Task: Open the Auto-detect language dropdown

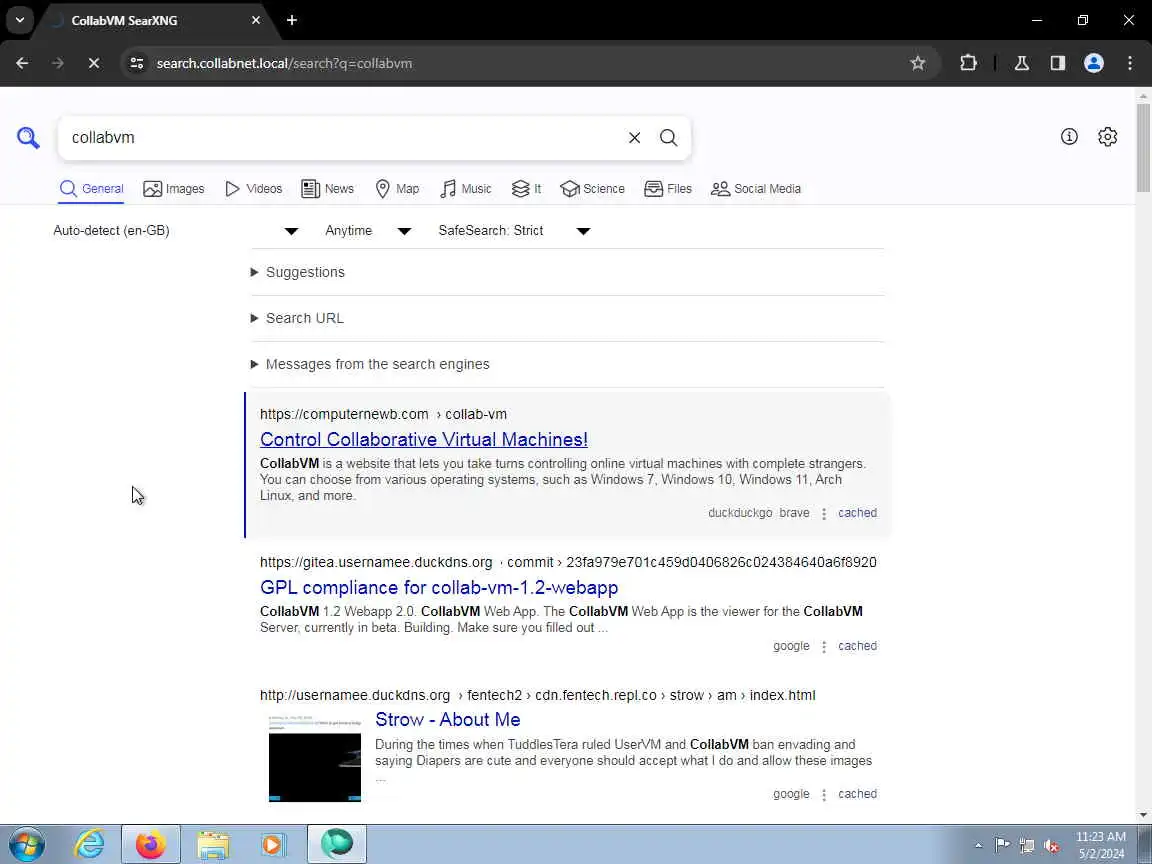Action: [176, 231]
